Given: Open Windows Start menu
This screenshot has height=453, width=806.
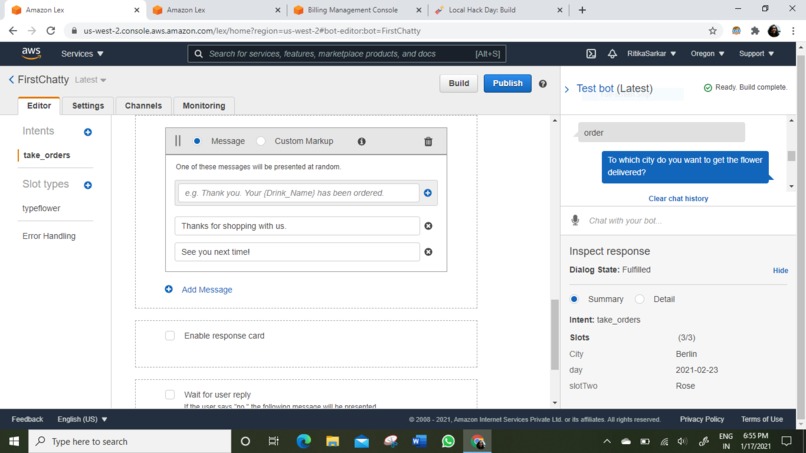Looking at the screenshot, I should [14, 441].
